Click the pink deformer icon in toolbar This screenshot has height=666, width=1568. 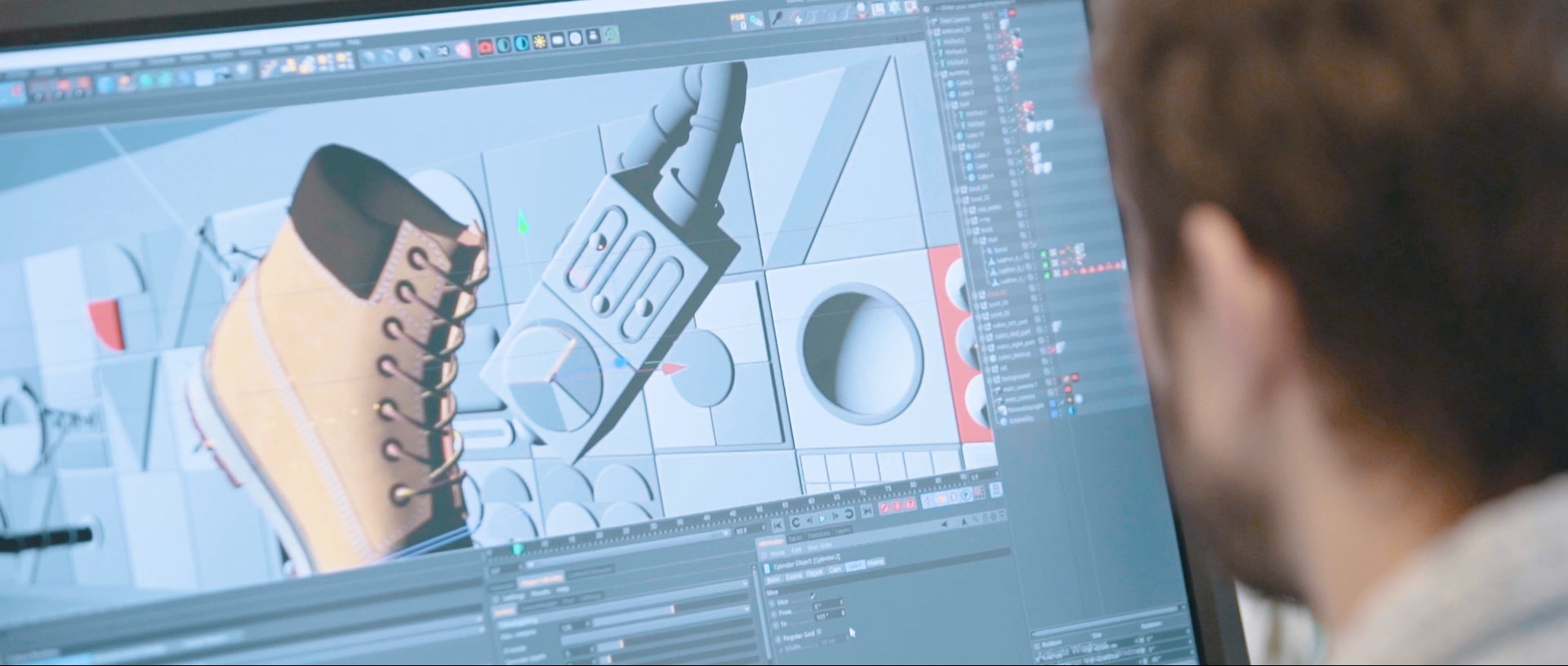coord(463,50)
